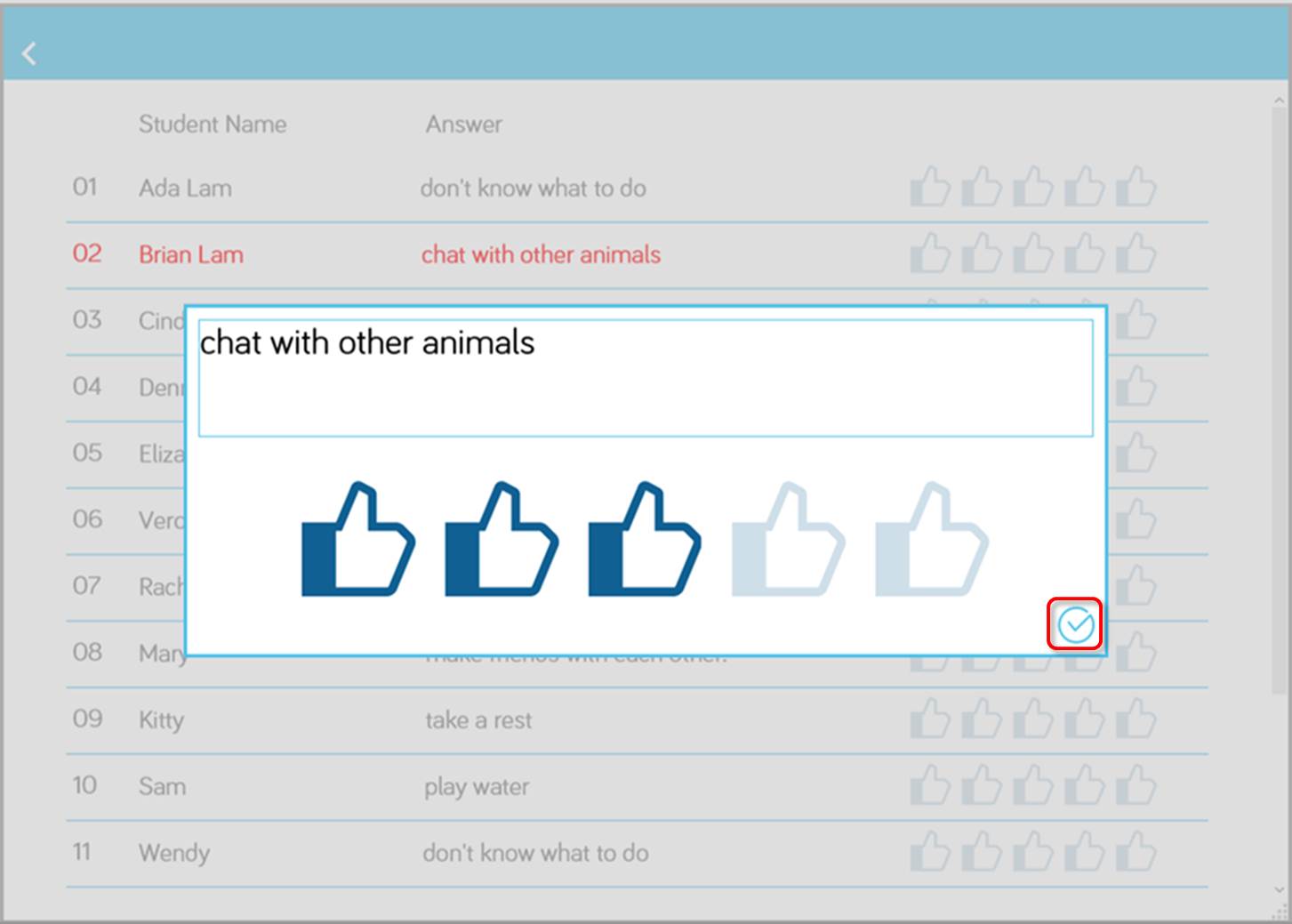1292x924 pixels.
Task: Click fifth thumbs-up in row 03
Action: coord(1136,320)
